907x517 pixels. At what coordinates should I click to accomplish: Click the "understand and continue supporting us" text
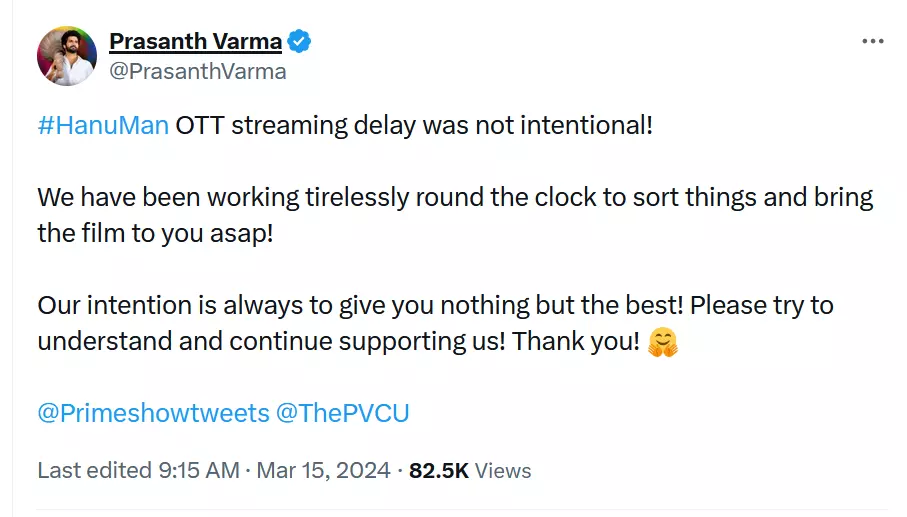pos(270,341)
